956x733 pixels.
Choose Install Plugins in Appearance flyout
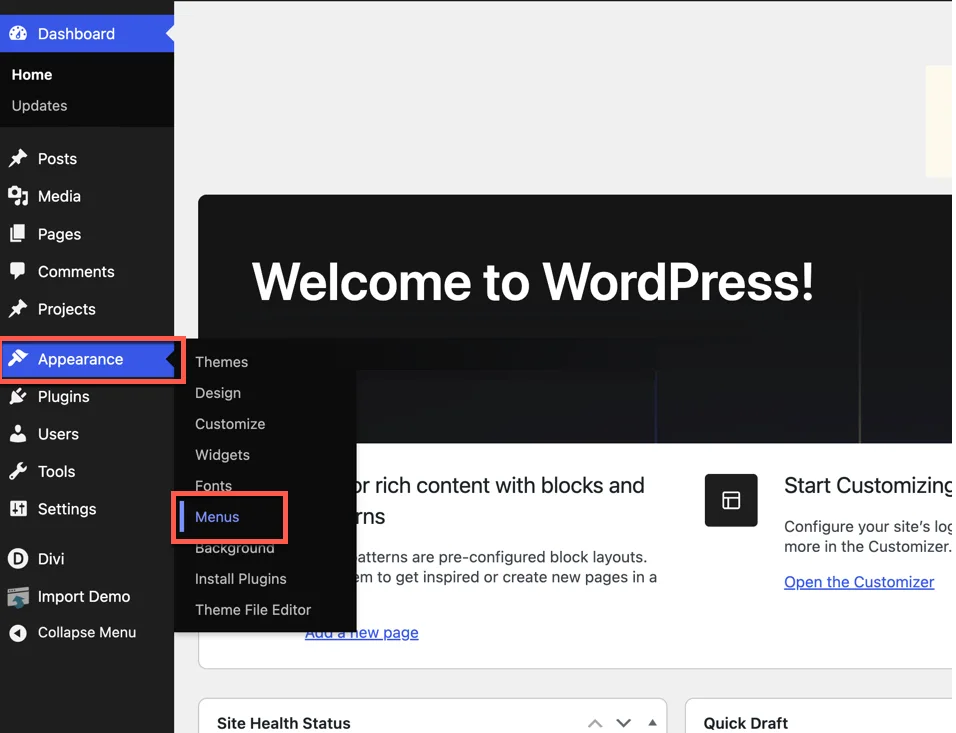[x=241, y=579]
